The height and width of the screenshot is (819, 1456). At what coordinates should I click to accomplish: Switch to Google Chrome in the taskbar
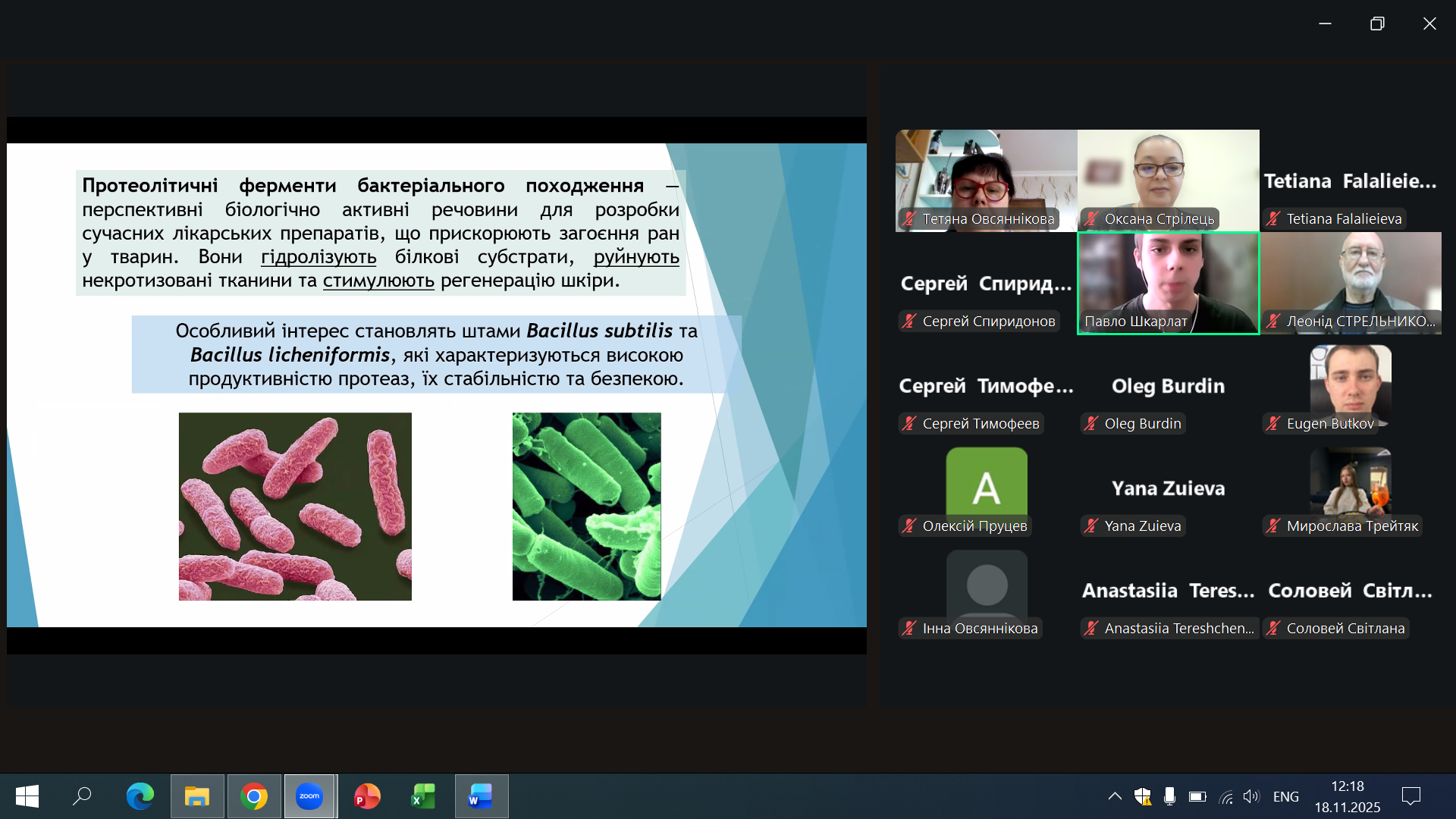254,796
